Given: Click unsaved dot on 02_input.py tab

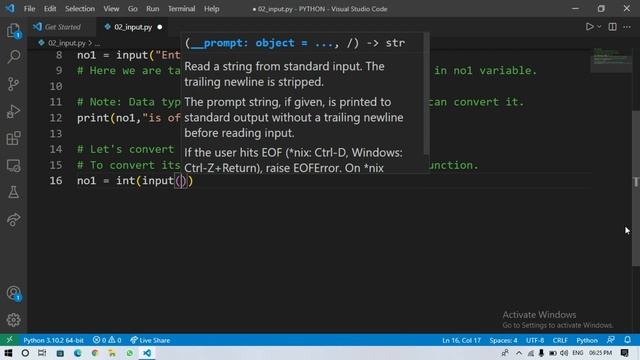Looking at the screenshot, I should point(160,27).
